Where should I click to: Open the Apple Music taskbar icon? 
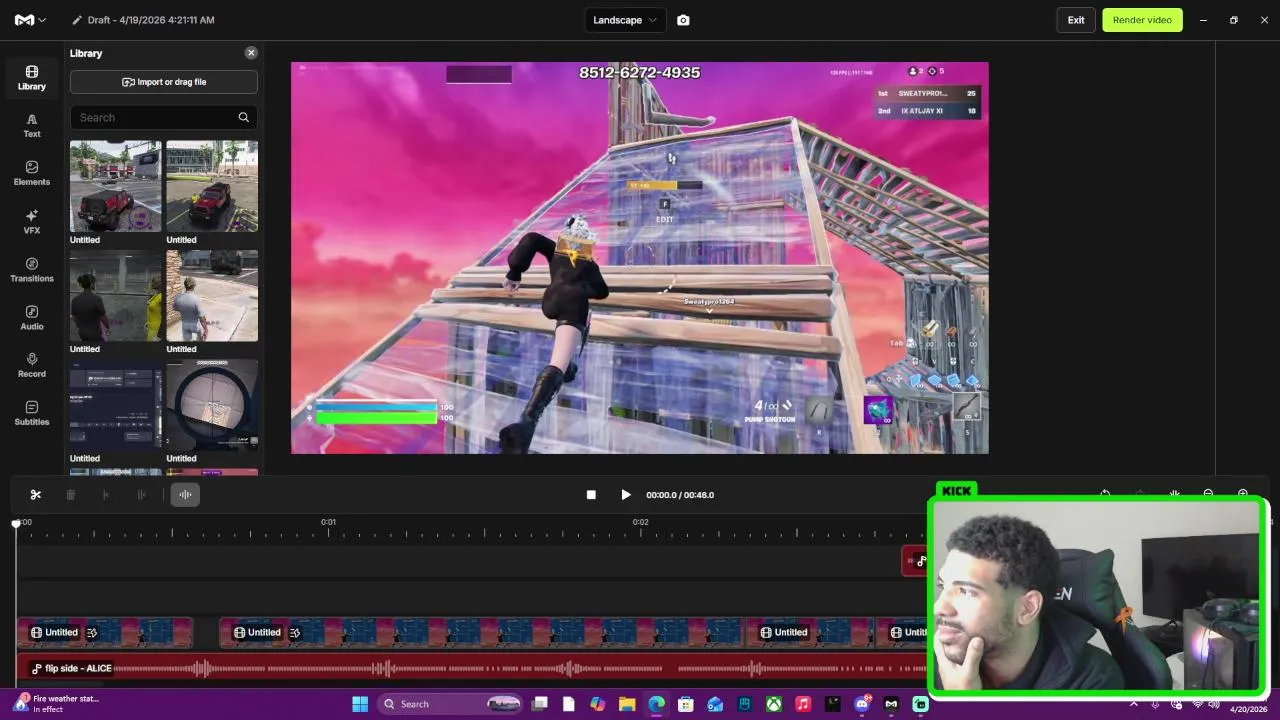803,704
